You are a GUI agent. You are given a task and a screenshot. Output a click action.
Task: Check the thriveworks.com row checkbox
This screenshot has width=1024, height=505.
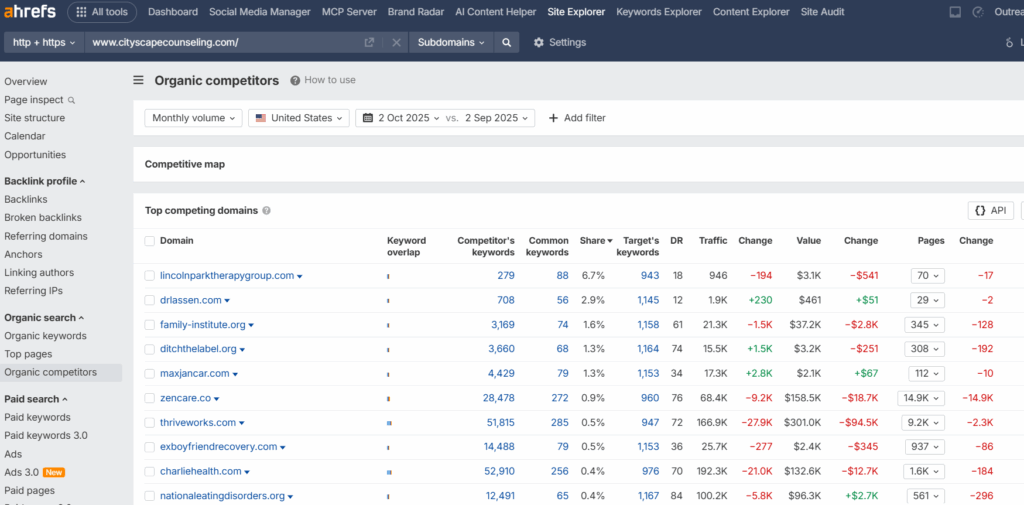tap(150, 423)
